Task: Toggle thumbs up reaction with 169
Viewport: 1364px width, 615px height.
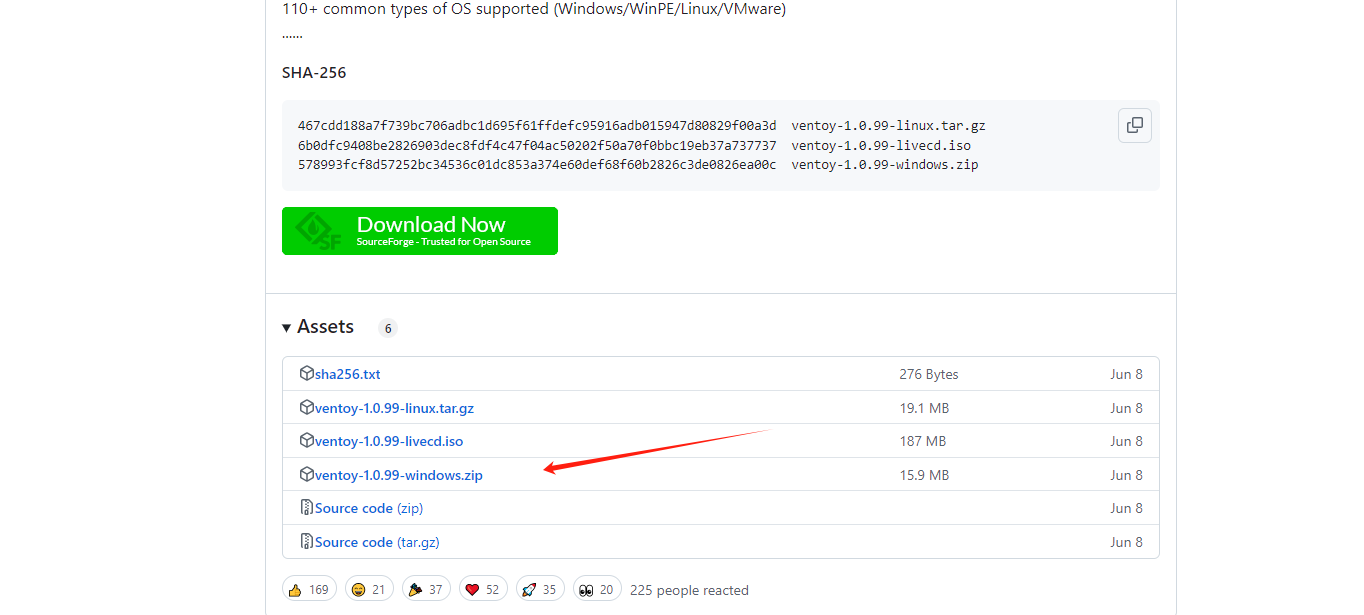Action: (x=309, y=589)
